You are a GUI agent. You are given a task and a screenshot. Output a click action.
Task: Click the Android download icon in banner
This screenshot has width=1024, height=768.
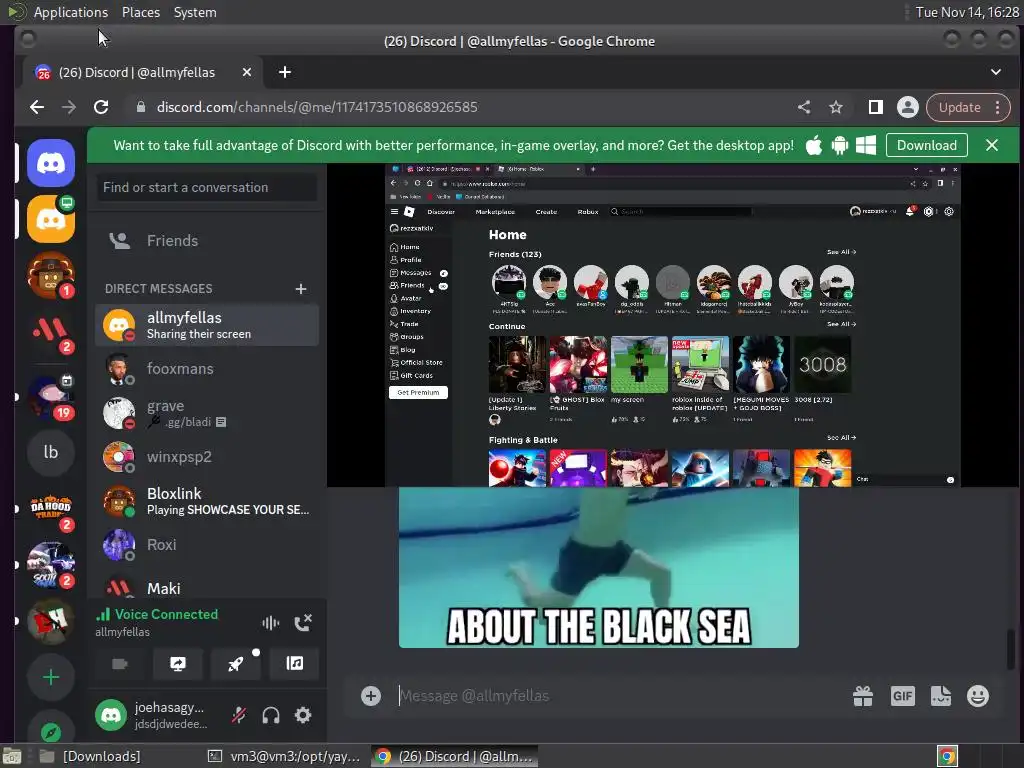840,146
